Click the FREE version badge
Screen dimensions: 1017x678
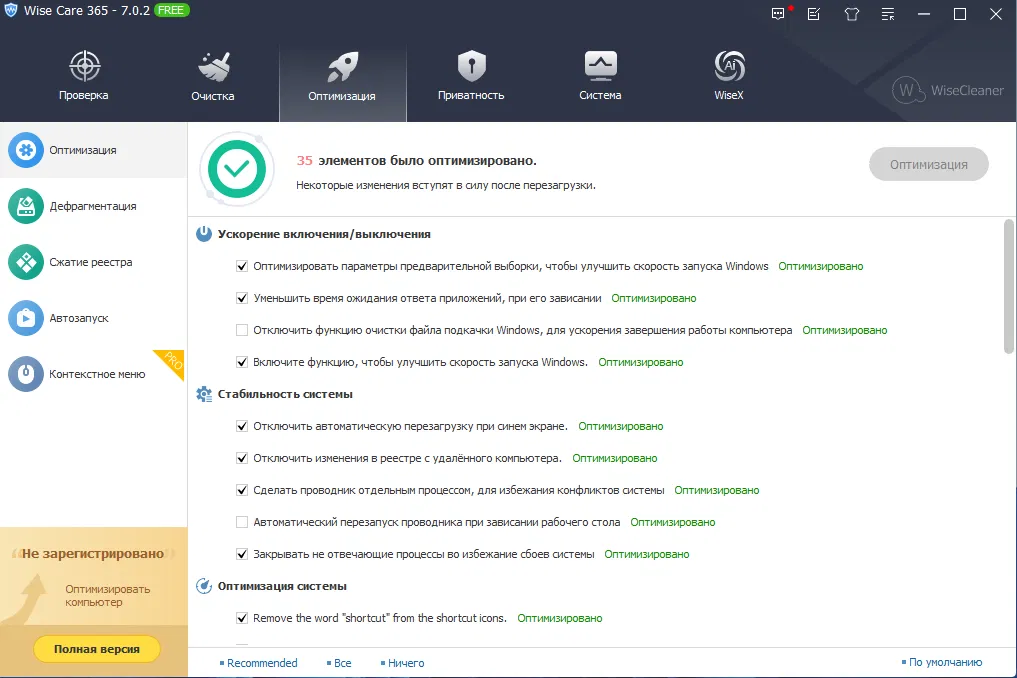171,10
